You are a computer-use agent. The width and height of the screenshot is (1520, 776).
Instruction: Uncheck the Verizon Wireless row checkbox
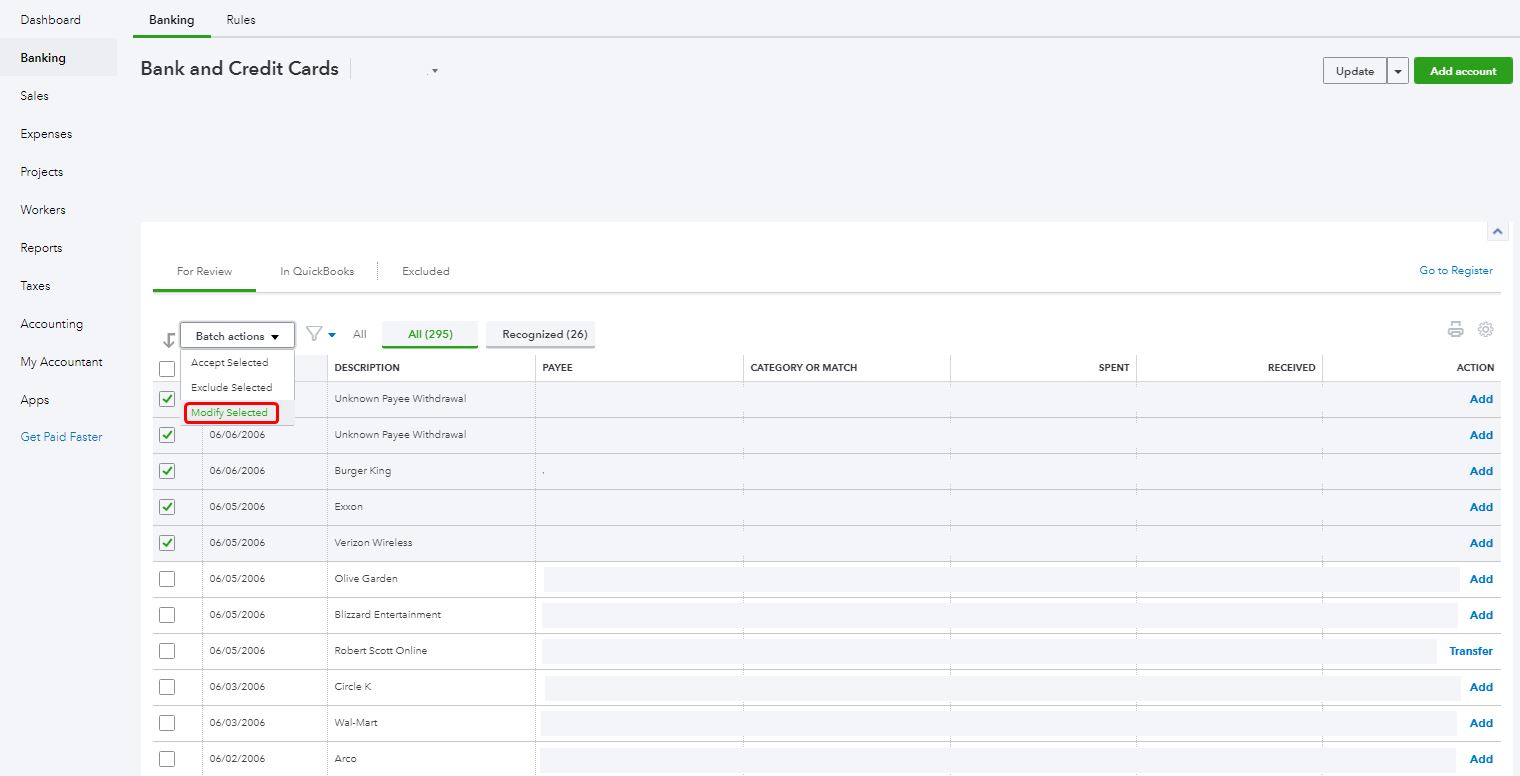pos(167,543)
